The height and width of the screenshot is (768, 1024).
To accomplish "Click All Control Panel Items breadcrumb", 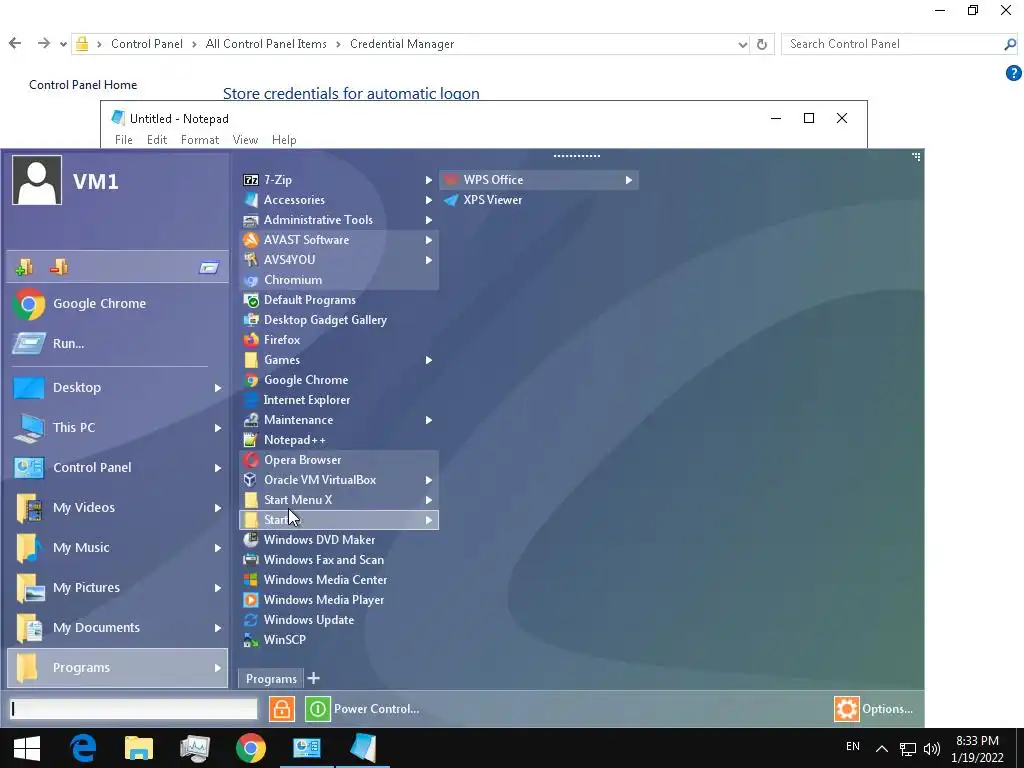I will (x=266, y=44).
